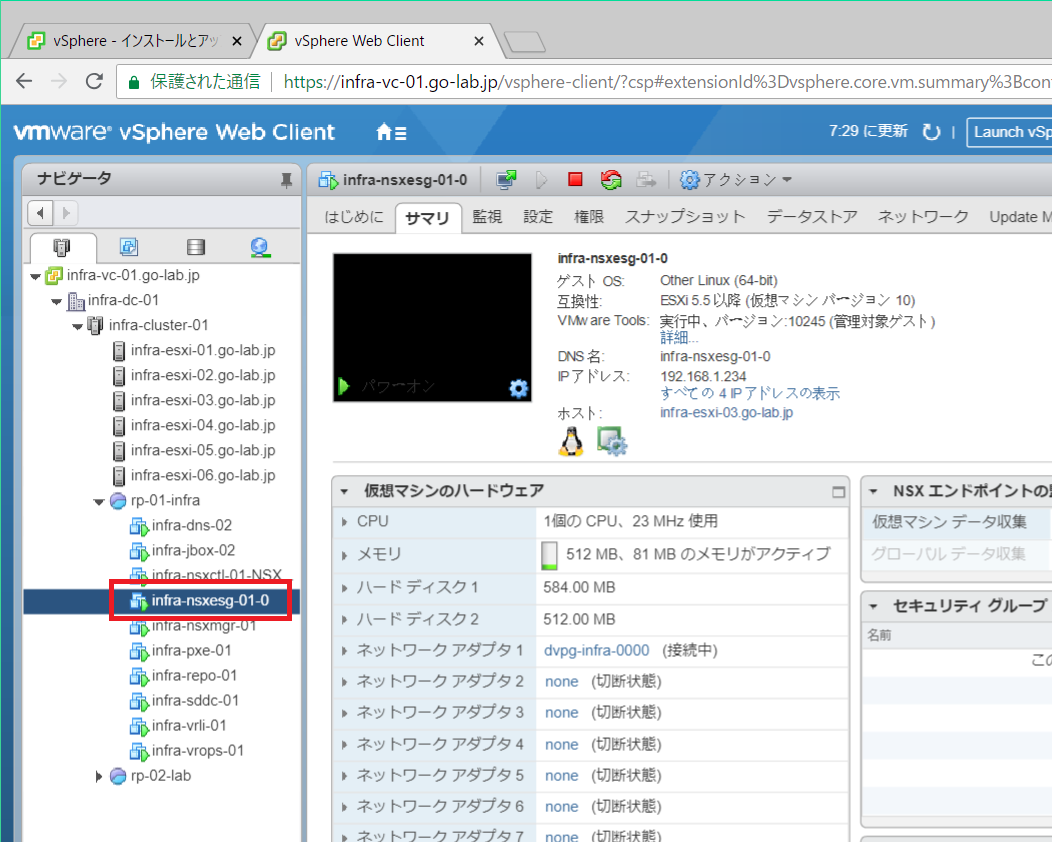Collapse the infra-dc-01 datacenter node
The width and height of the screenshot is (1052, 842).
(x=57, y=301)
